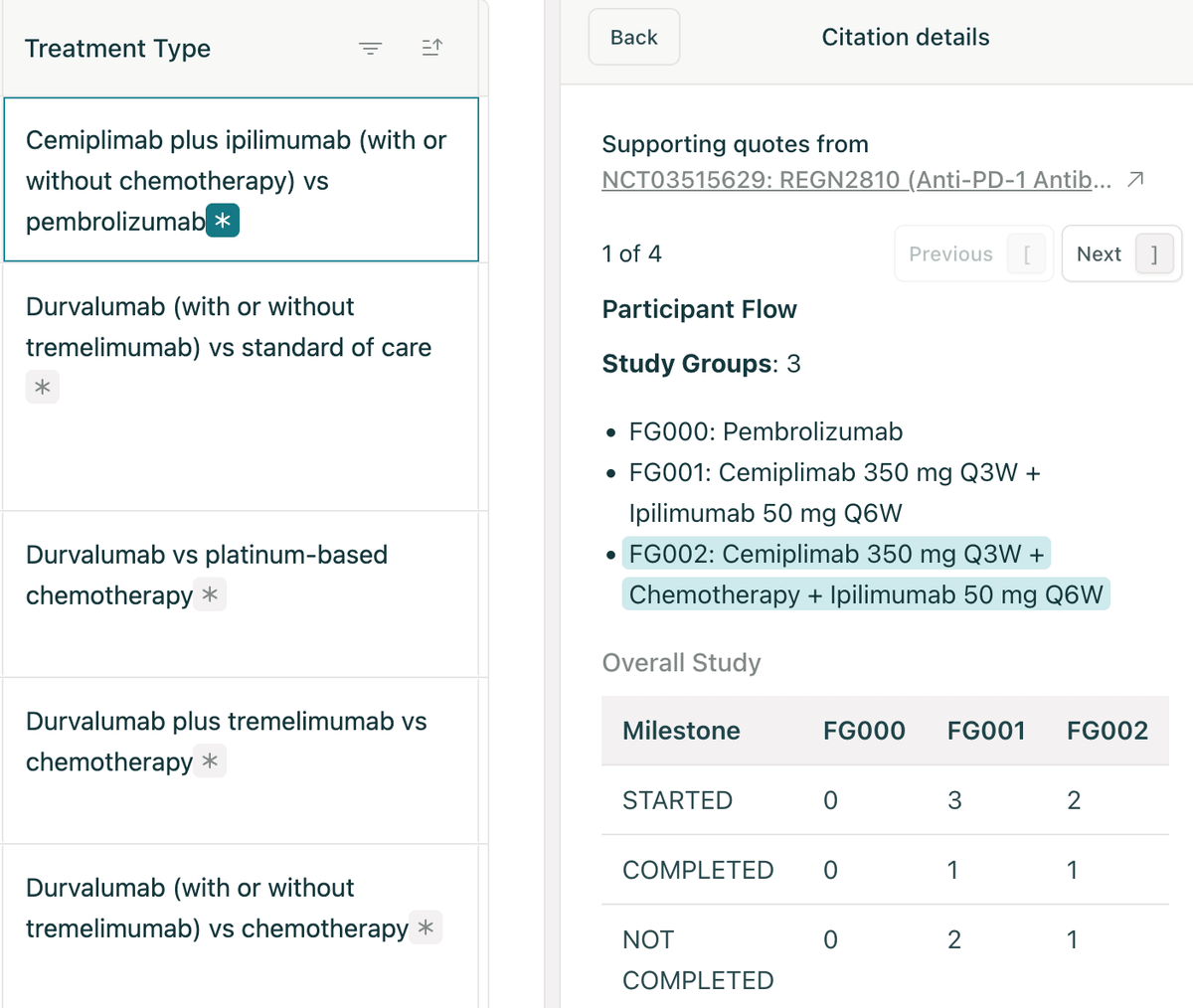Click the Study Groups: 3 text
This screenshot has height=1008, width=1193.
pyautogui.click(x=702, y=364)
